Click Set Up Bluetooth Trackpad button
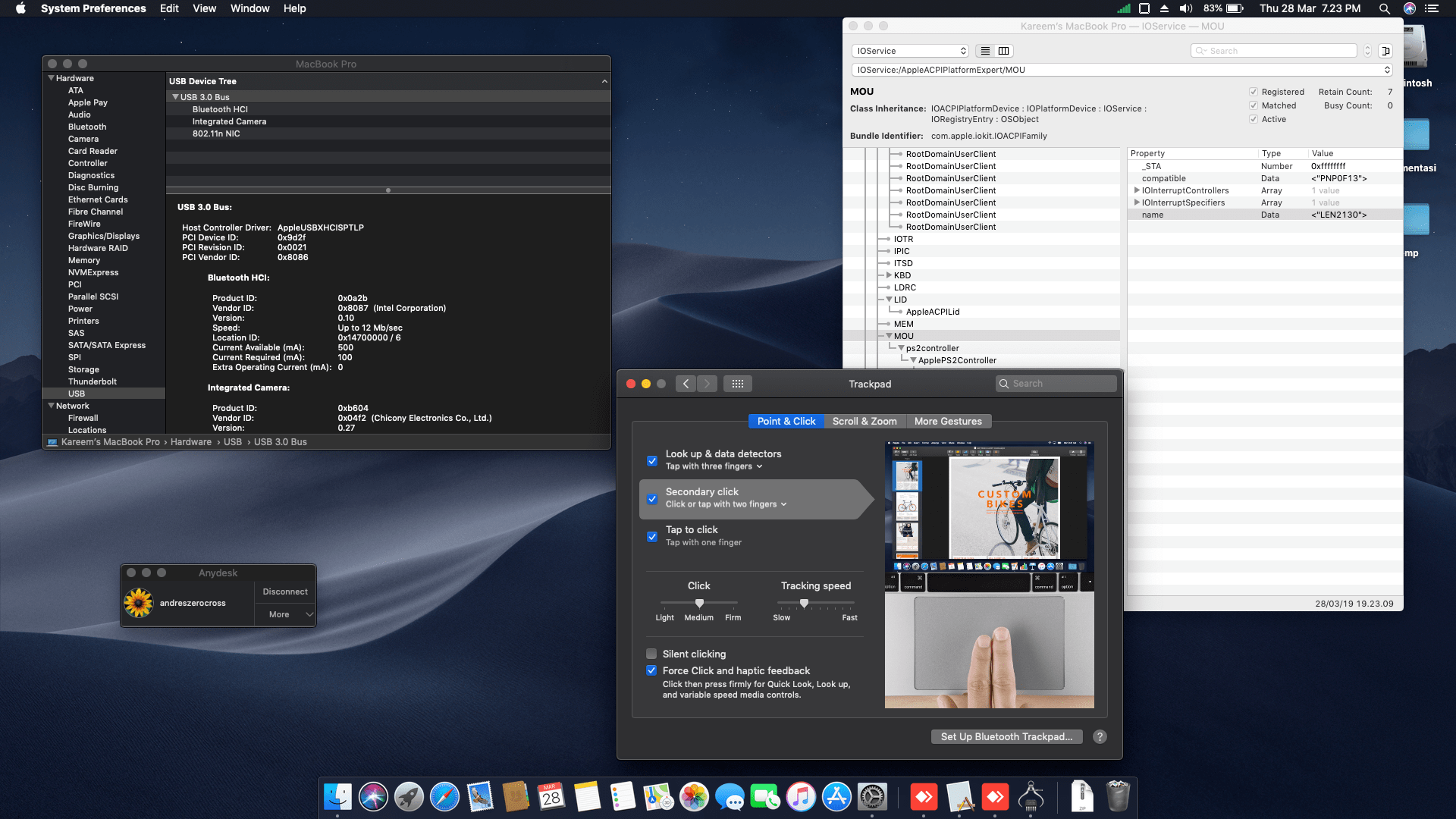The image size is (1456, 819). (x=1006, y=736)
